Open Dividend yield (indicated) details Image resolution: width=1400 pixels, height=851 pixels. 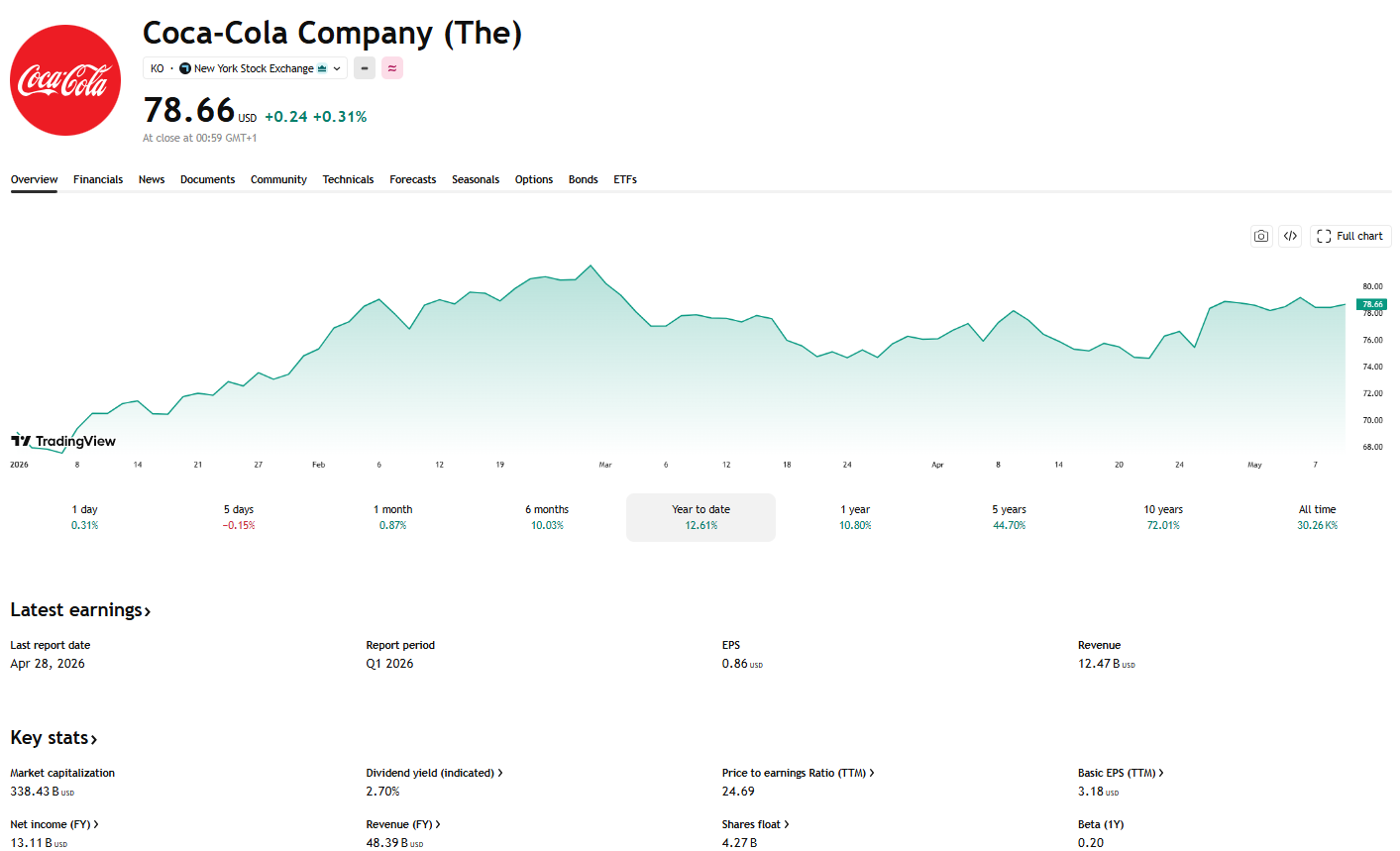[x=434, y=773]
